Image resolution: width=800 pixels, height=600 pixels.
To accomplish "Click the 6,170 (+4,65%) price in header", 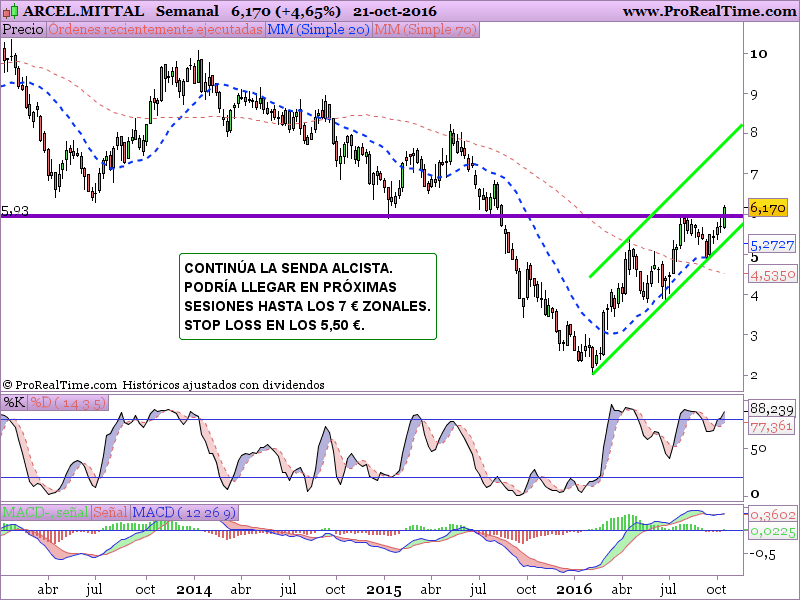I will (286, 11).
